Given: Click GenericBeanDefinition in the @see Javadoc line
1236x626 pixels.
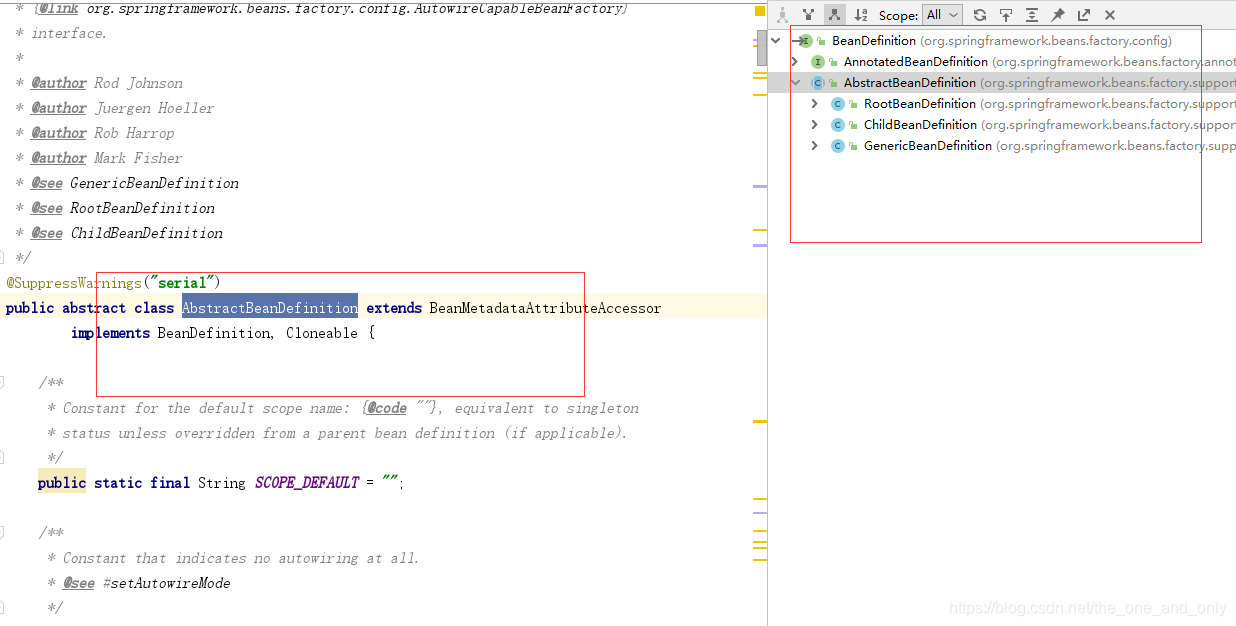Looking at the screenshot, I should (154, 183).
